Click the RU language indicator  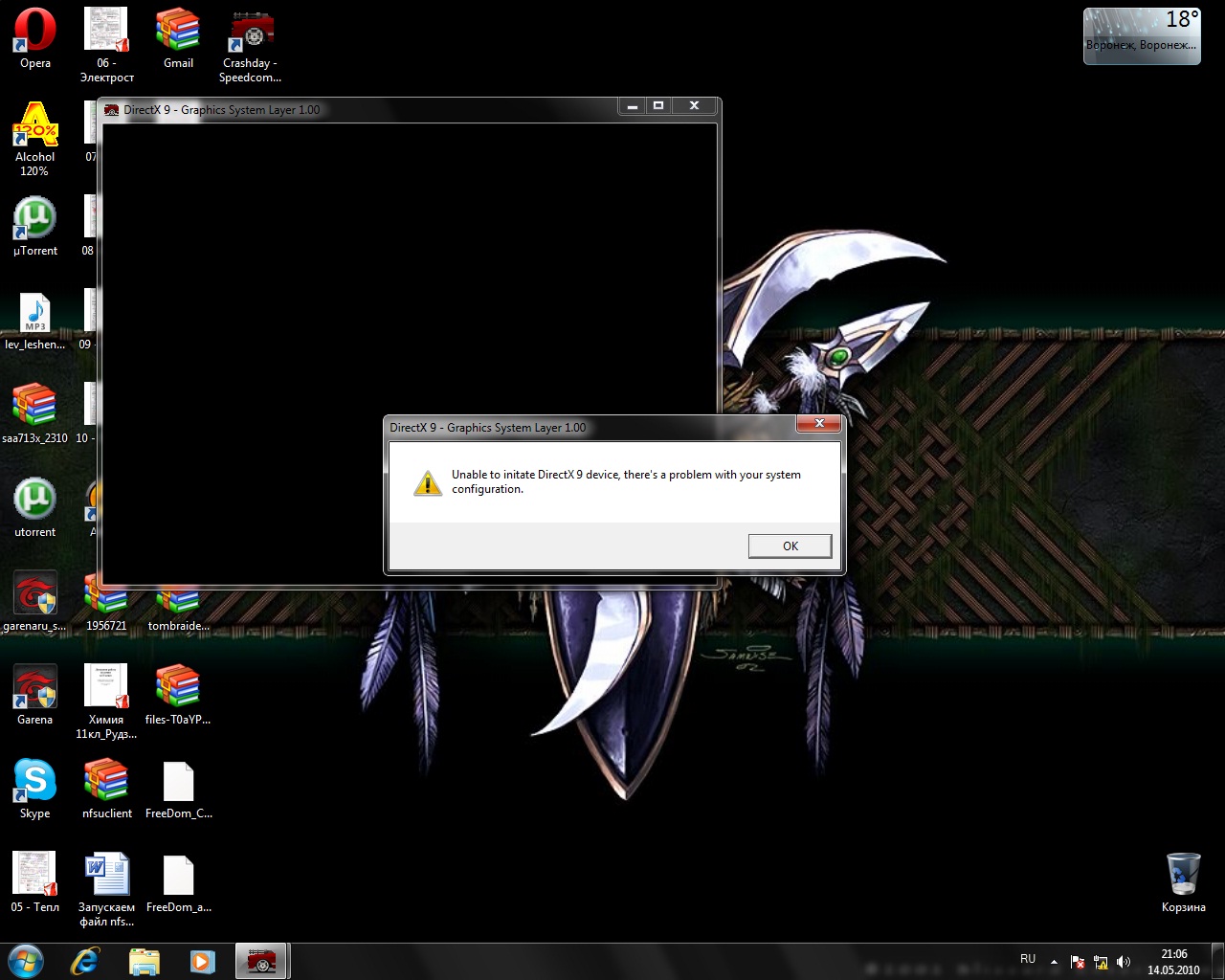coord(1028,959)
